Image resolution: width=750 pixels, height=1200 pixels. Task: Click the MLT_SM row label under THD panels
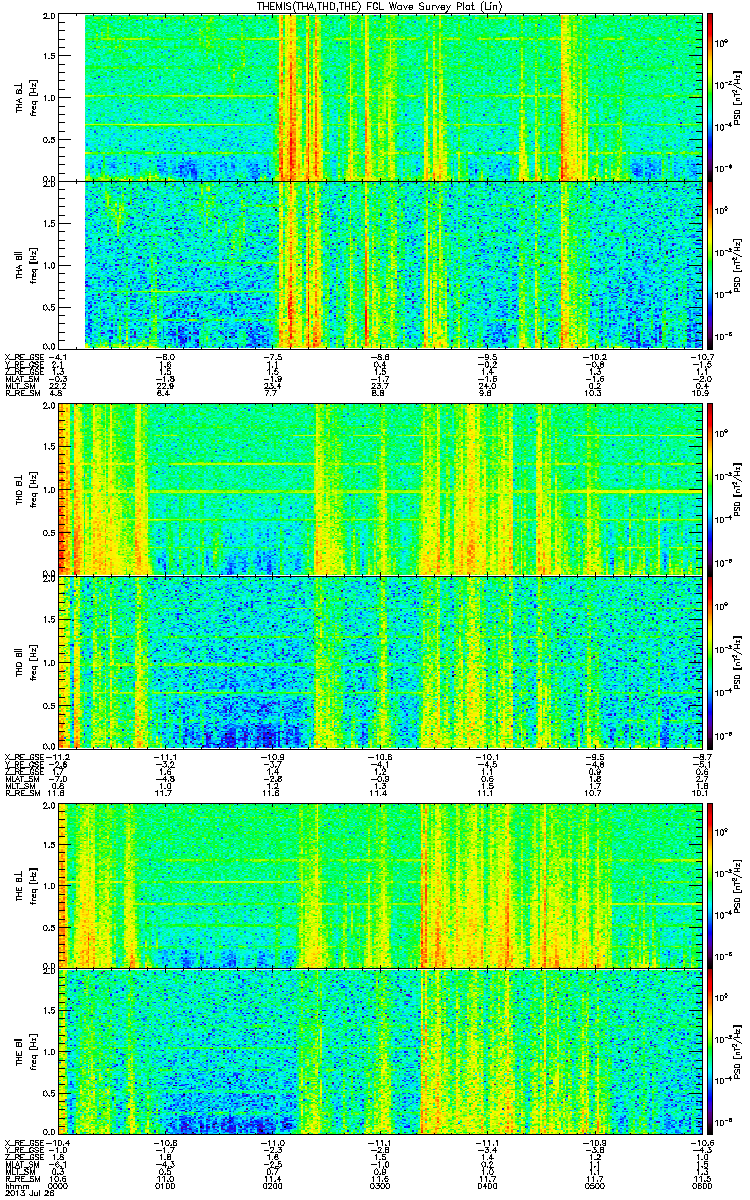pos(20,786)
